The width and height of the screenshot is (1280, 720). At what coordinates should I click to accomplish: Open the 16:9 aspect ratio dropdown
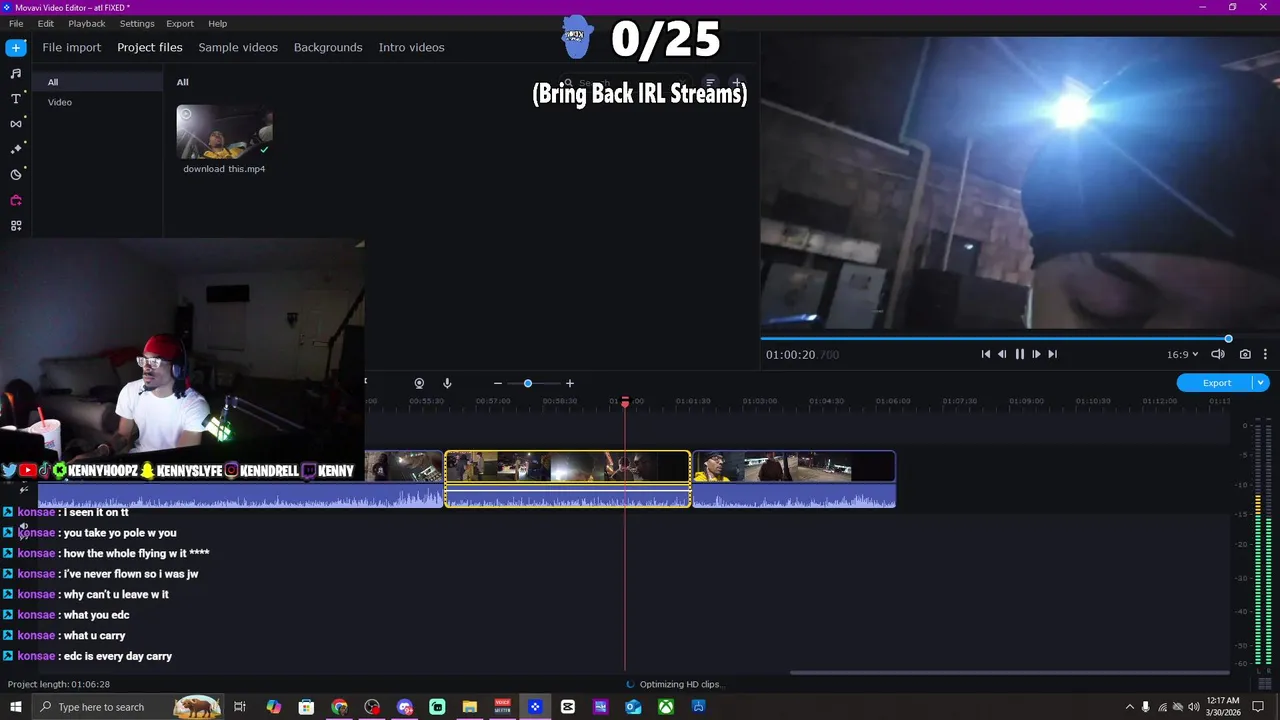pos(1182,354)
